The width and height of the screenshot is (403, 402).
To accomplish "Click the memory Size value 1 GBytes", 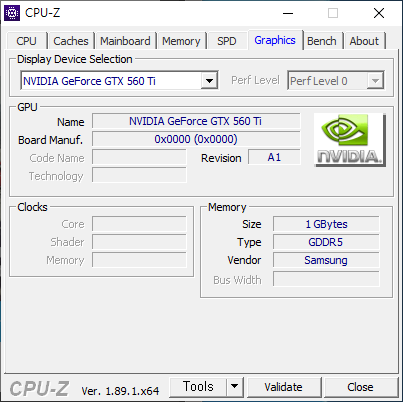I will [326, 224].
